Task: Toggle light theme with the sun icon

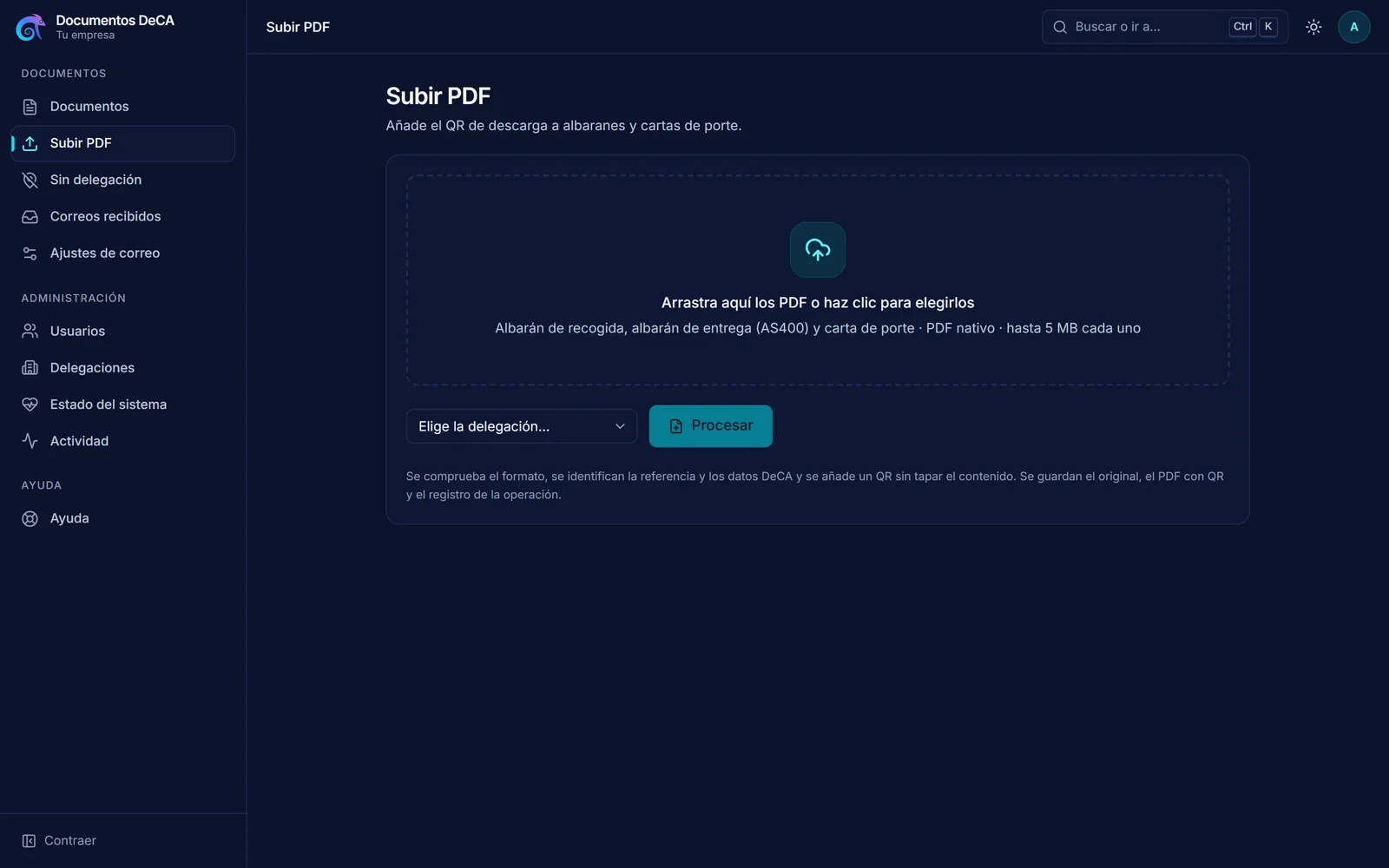Action: click(x=1313, y=27)
